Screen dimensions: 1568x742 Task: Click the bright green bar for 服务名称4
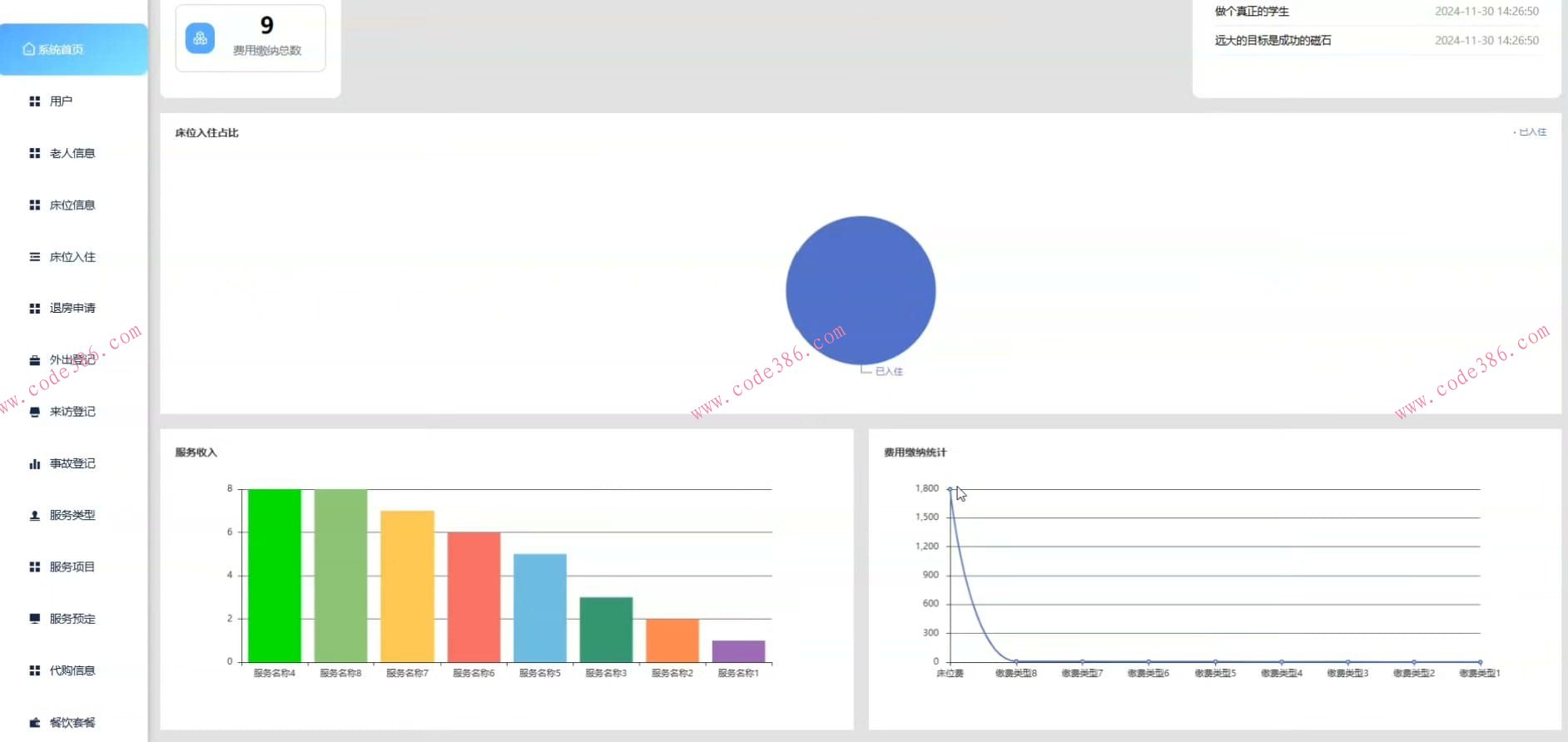[x=275, y=576]
